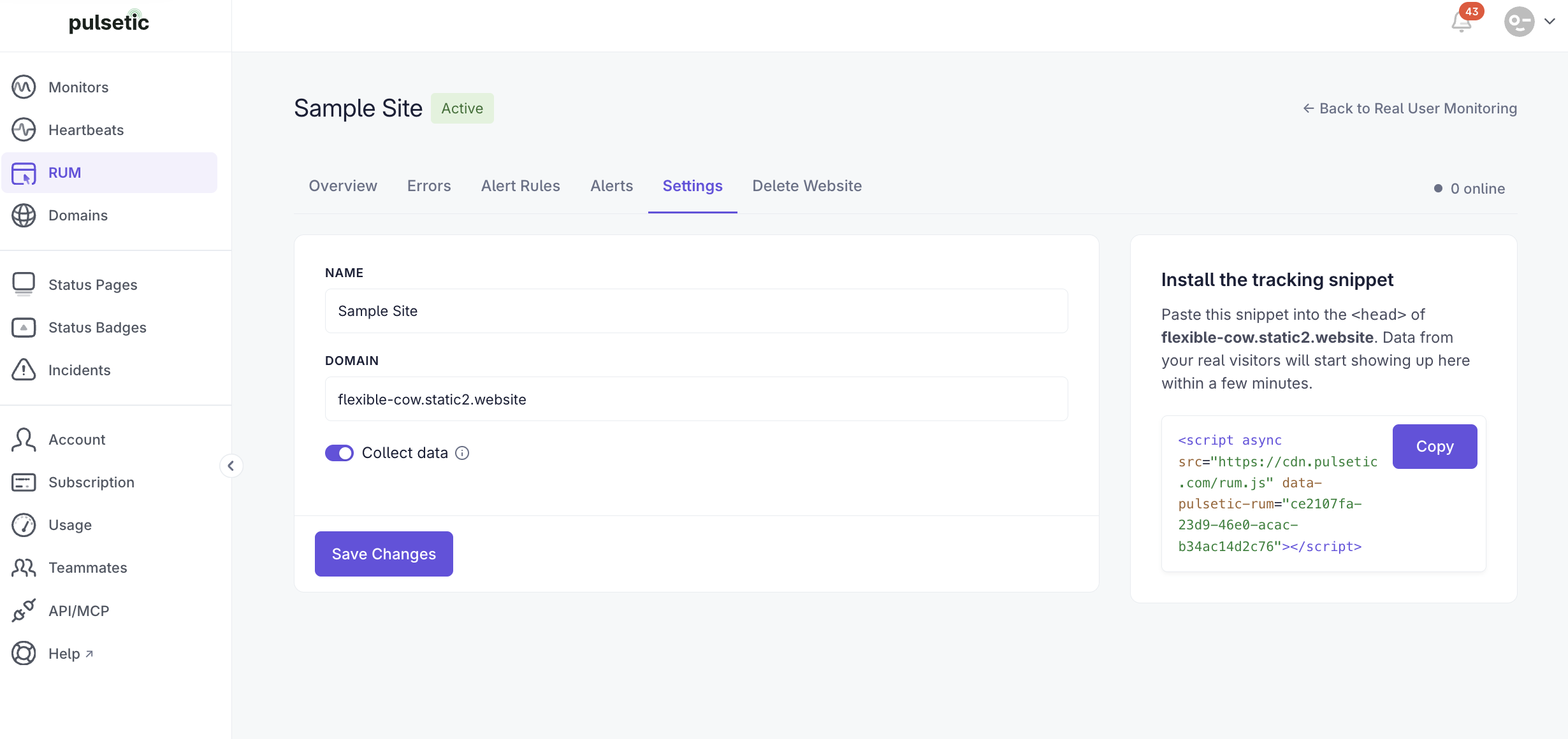Image resolution: width=1568 pixels, height=739 pixels.
Task: Open Subscription in the sidebar
Action: pos(109,482)
